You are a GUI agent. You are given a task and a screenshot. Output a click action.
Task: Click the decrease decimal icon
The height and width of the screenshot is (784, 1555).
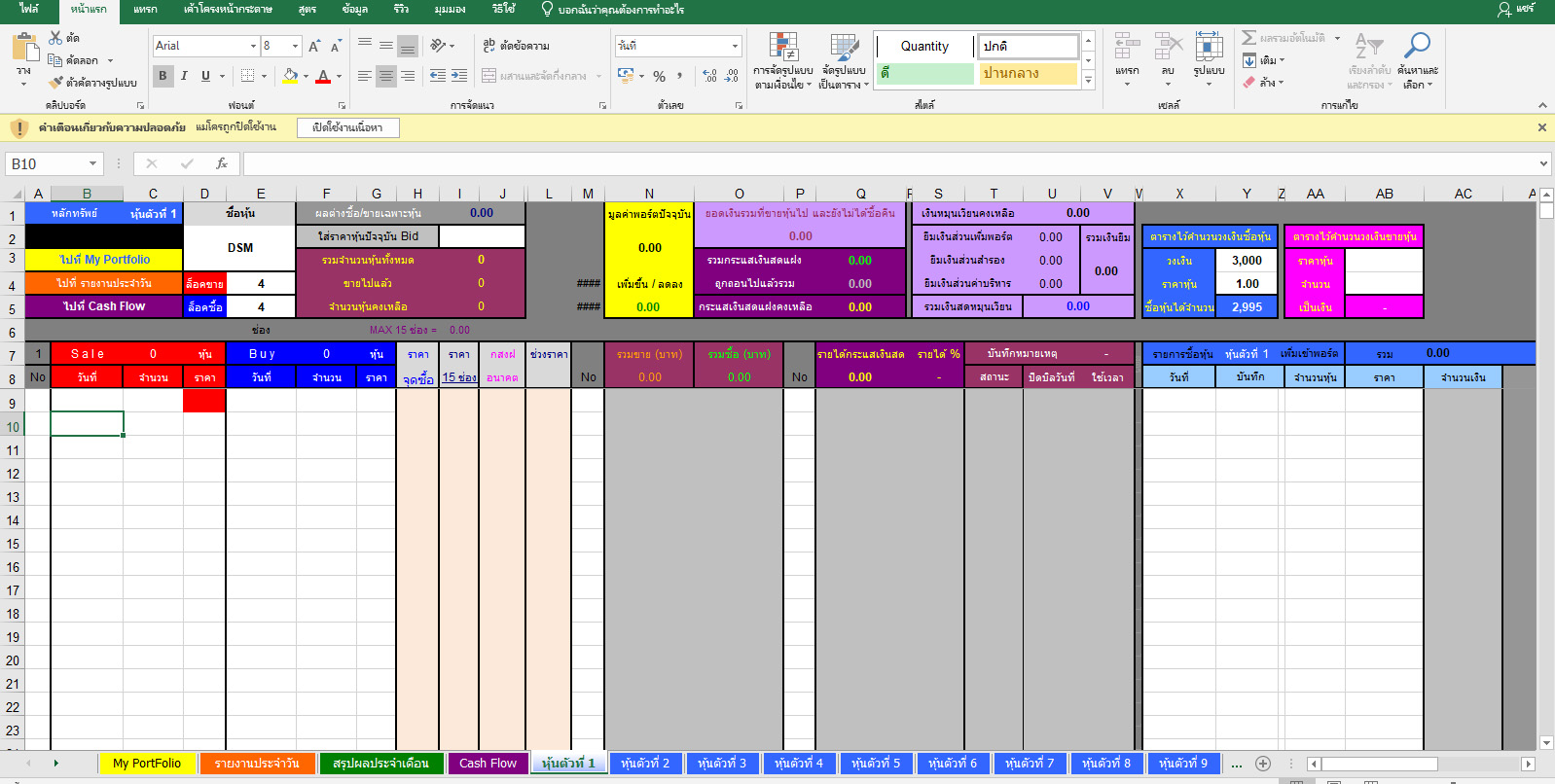(731, 76)
